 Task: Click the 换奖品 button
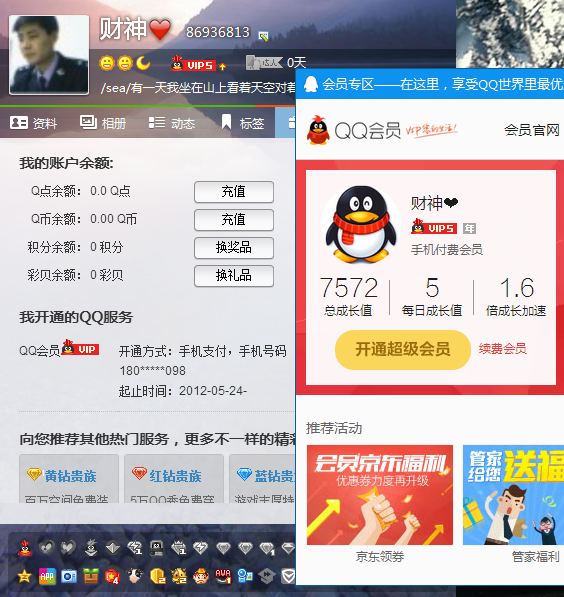(x=234, y=247)
